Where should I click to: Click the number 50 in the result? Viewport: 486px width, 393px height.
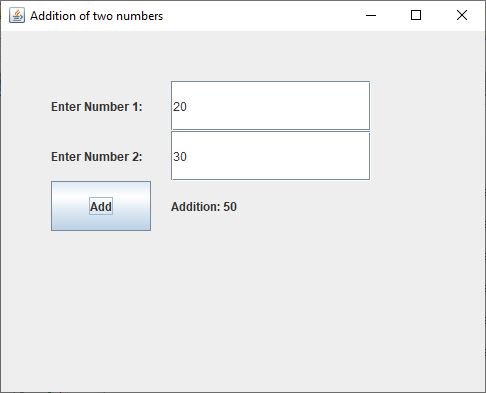pos(230,207)
